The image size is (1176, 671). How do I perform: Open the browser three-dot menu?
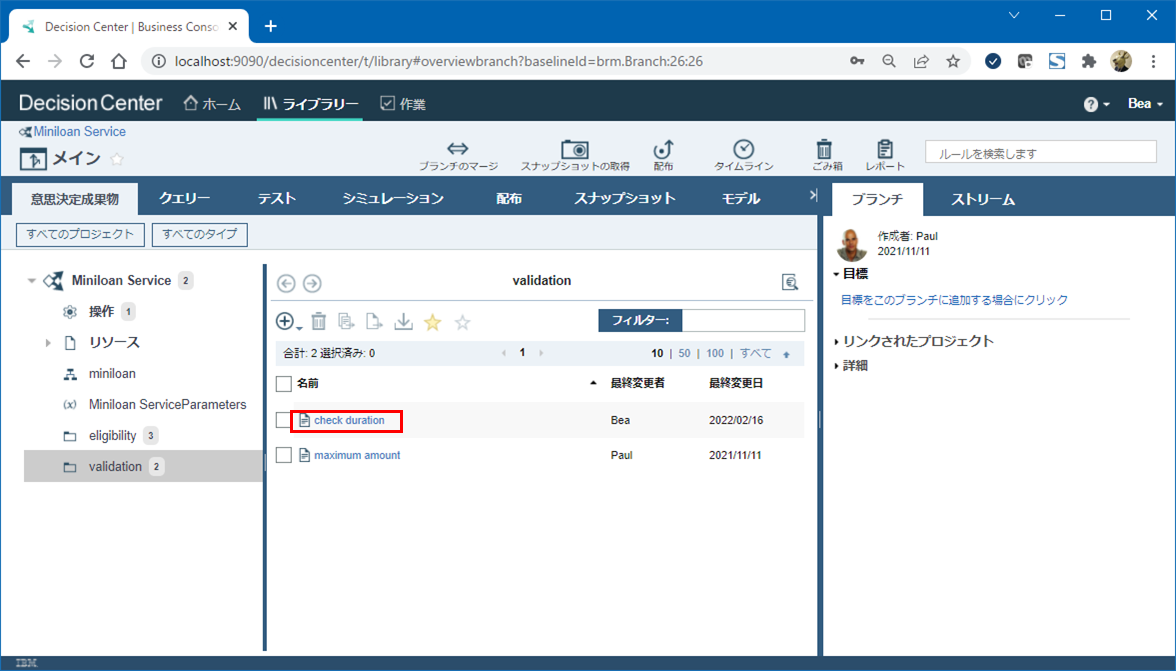(1154, 61)
